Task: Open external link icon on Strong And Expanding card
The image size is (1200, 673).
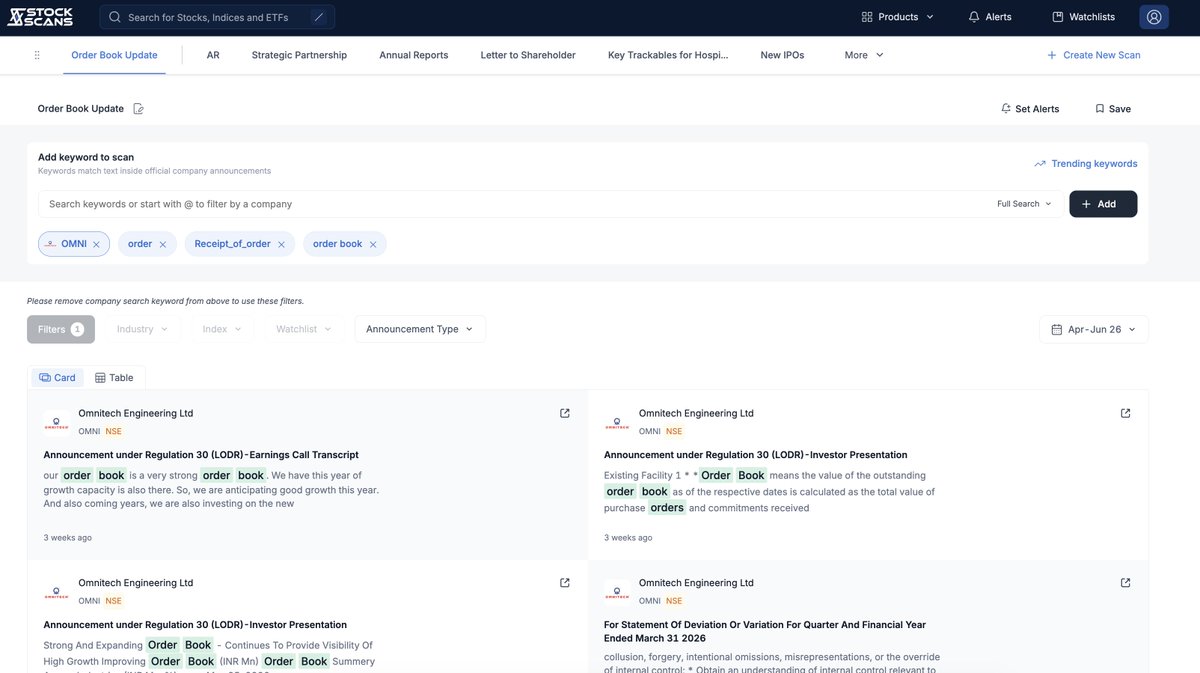Action: (x=565, y=583)
